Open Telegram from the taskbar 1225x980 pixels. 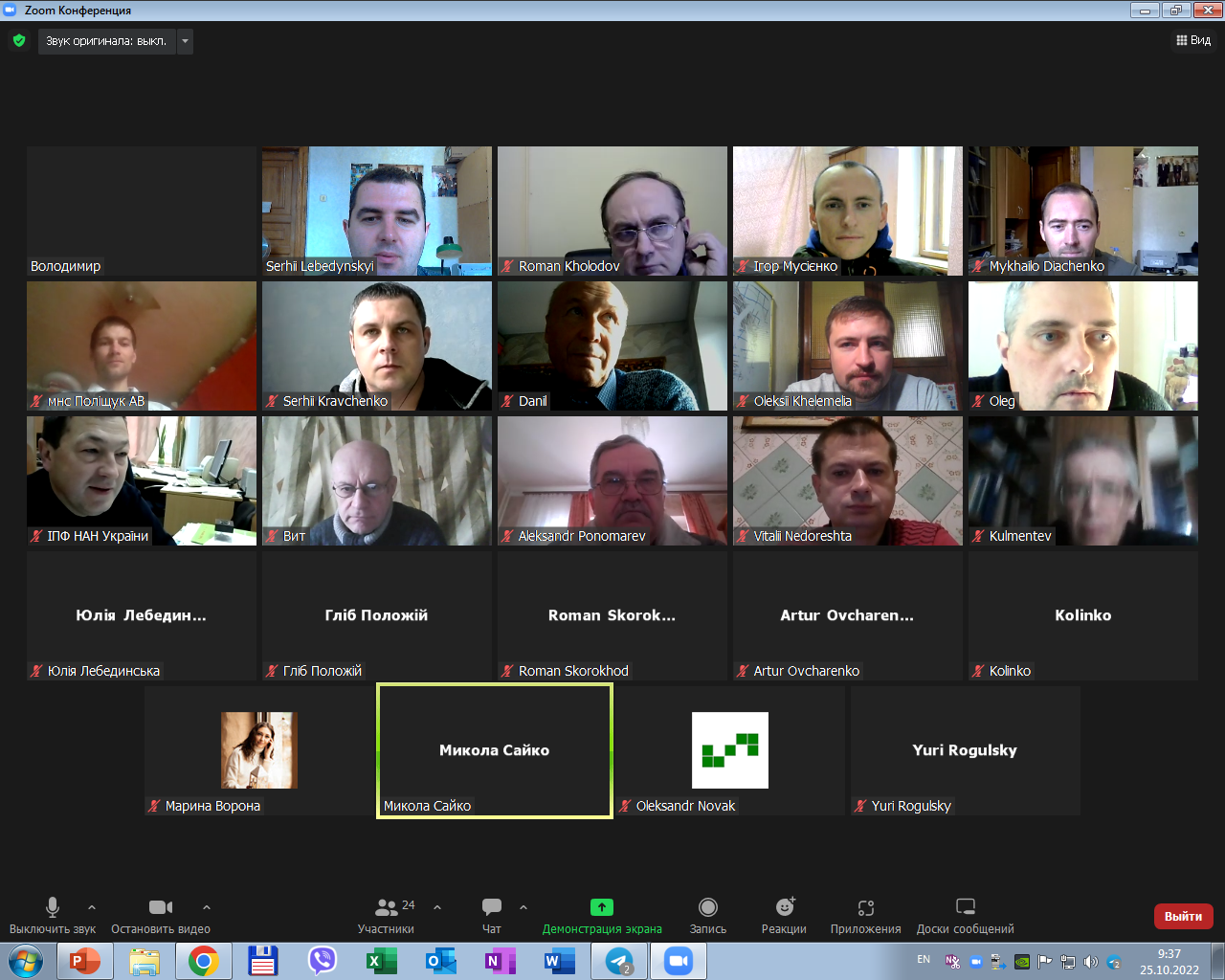619,961
